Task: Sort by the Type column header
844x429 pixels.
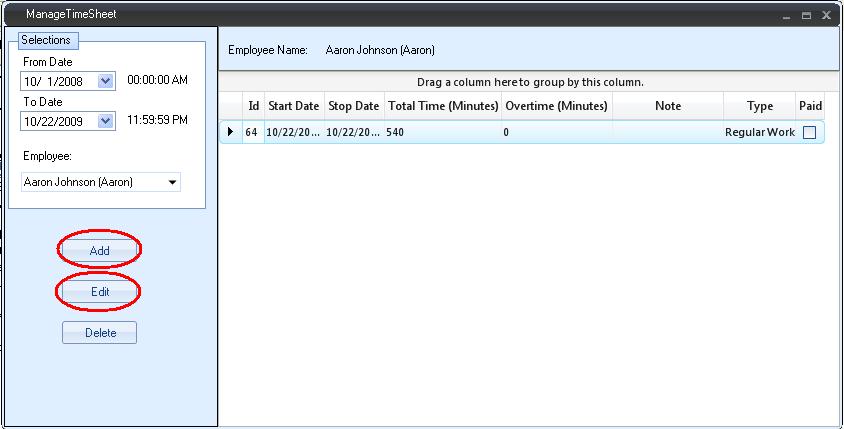Action: [x=760, y=106]
